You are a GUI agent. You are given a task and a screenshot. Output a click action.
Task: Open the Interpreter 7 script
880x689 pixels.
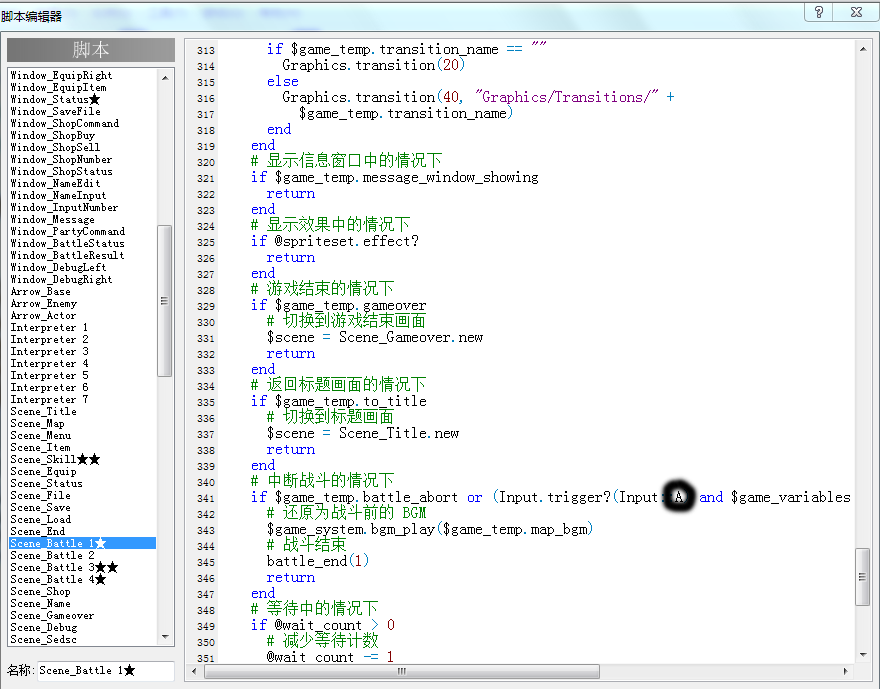coord(49,399)
